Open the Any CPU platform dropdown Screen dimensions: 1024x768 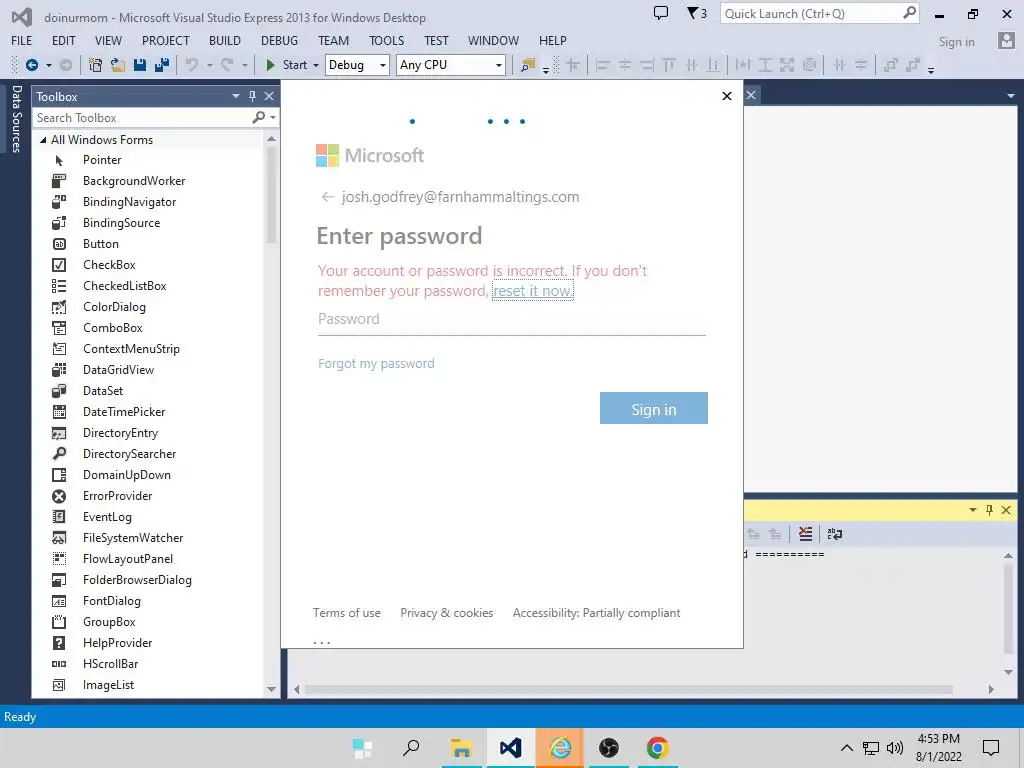click(x=451, y=65)
